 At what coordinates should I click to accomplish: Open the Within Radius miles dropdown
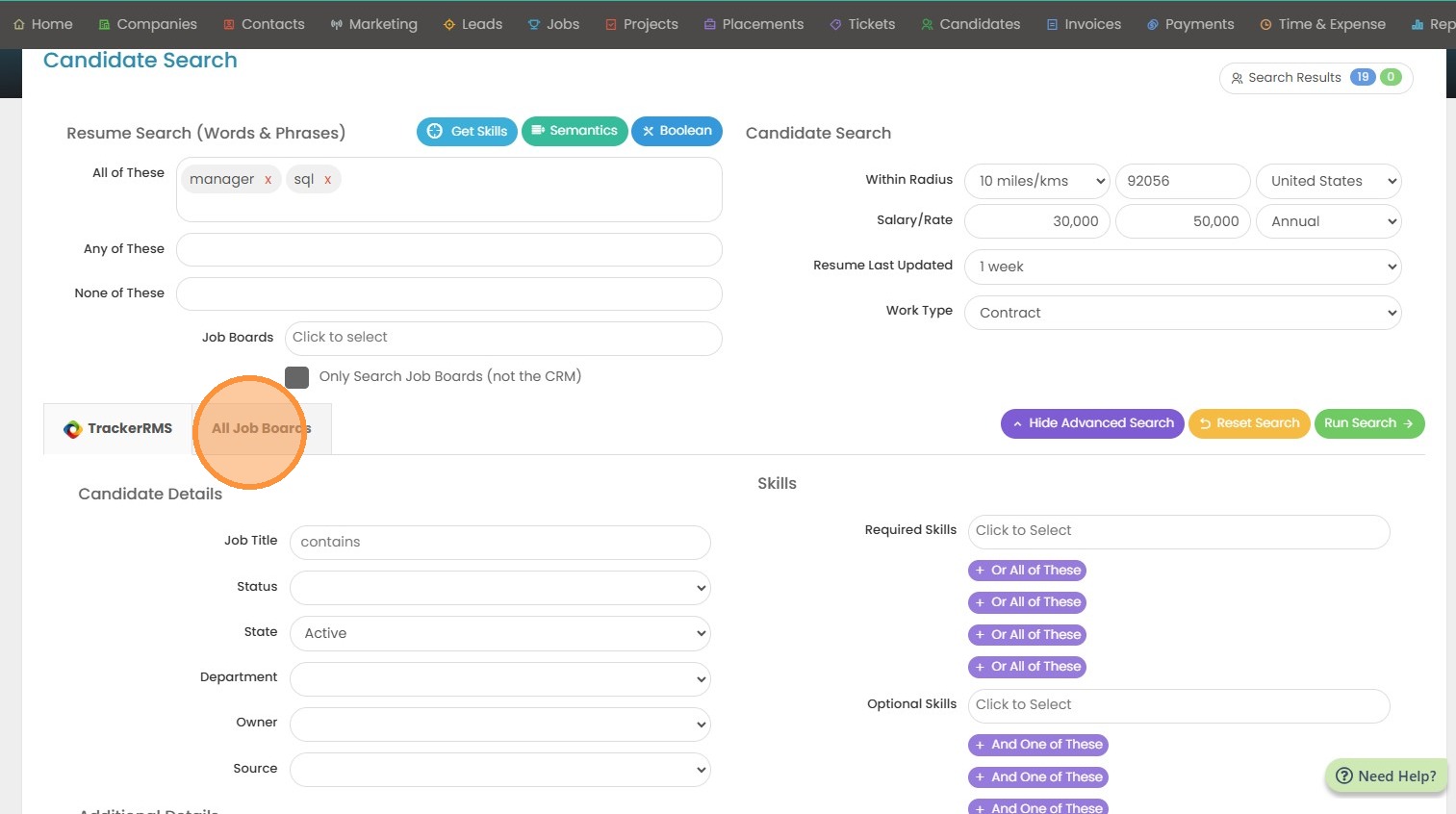pyautogui.click(x=1036, y=181)
